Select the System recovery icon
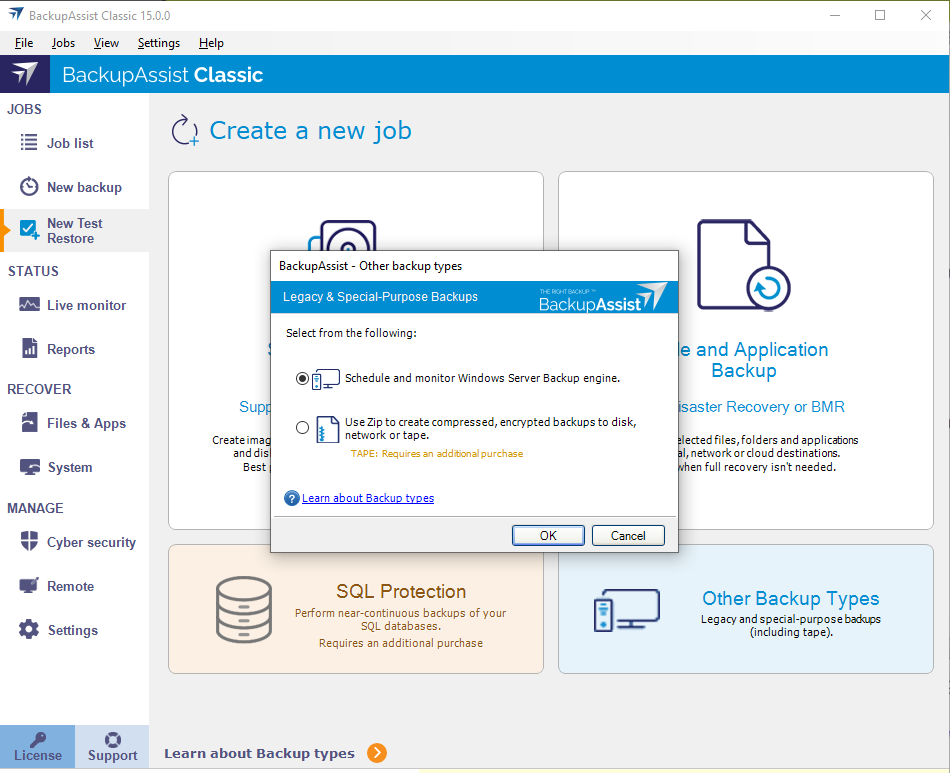The width and height of the screenshot is (950, 773). coord(29,467)
